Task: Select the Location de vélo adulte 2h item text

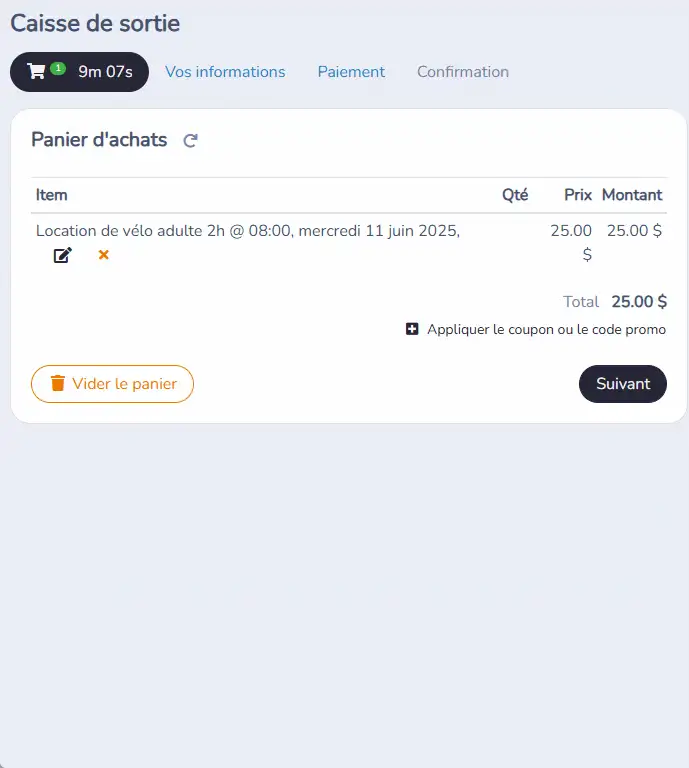Action: [x=248, y=231]
